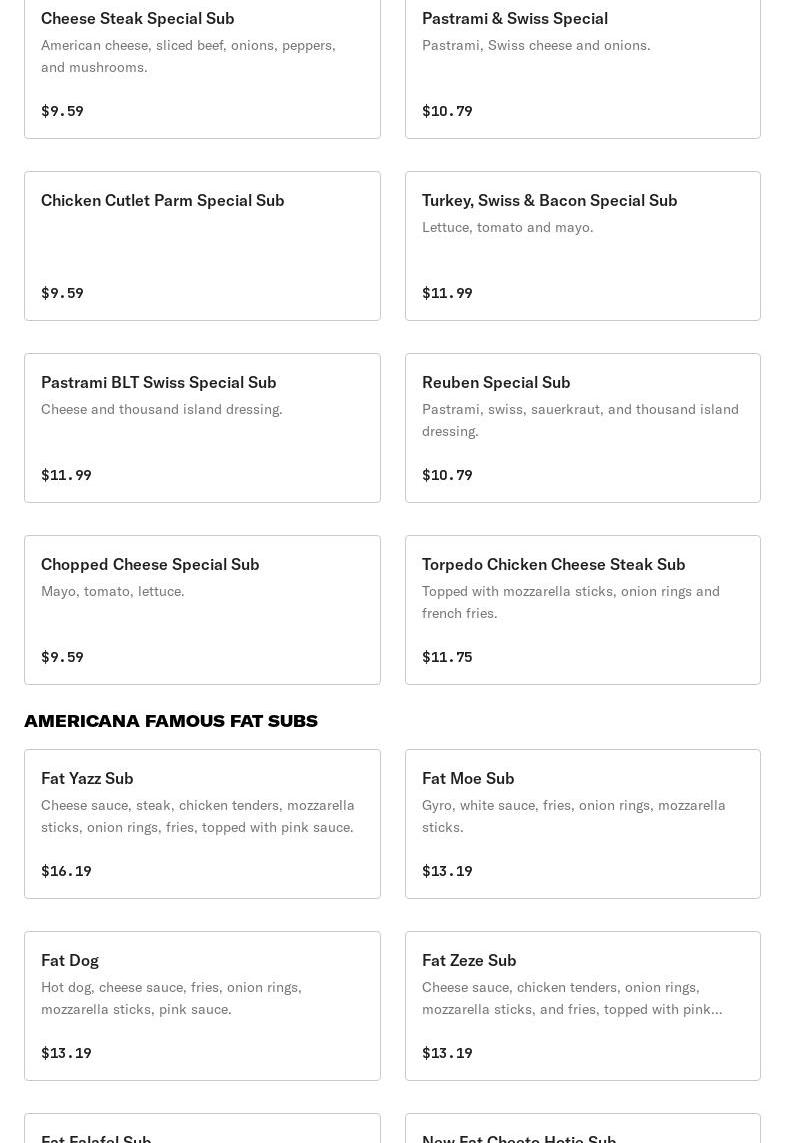Open the Fat Yazz Sub item
This screenshot has height=1143, width=785.
202,823
